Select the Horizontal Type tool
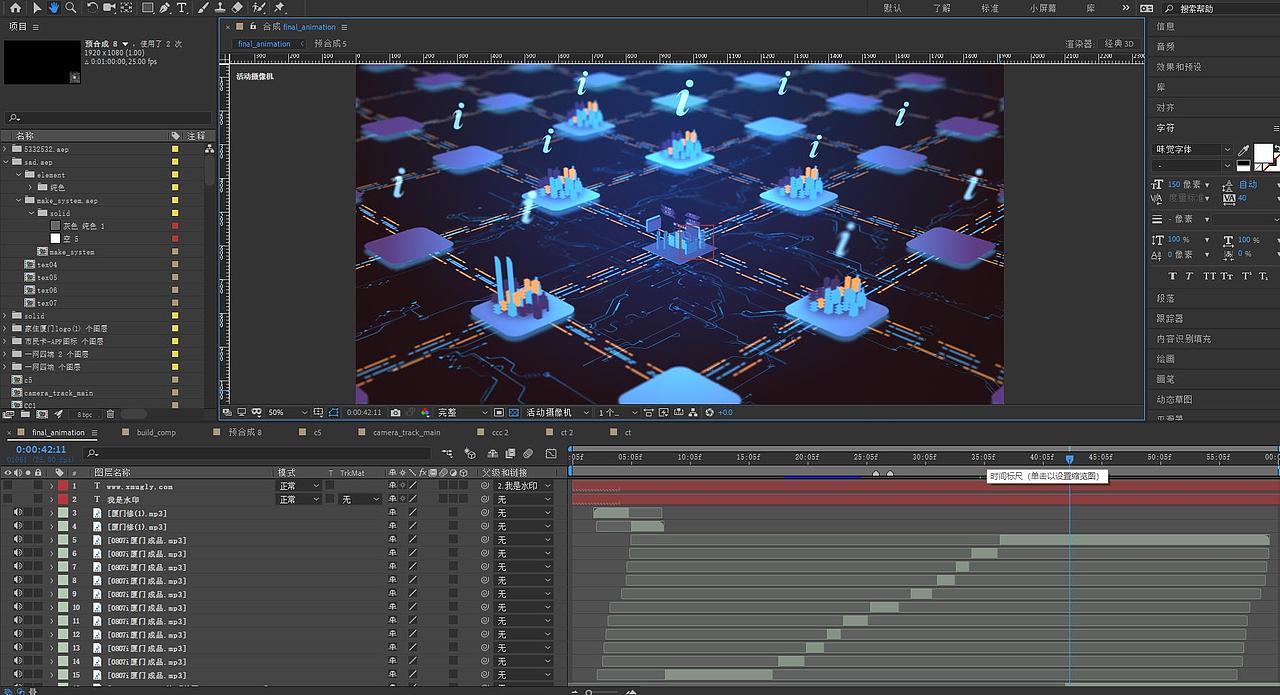Screen dimensions: 1280x695 pyautogui.click(x=181, y=7)
